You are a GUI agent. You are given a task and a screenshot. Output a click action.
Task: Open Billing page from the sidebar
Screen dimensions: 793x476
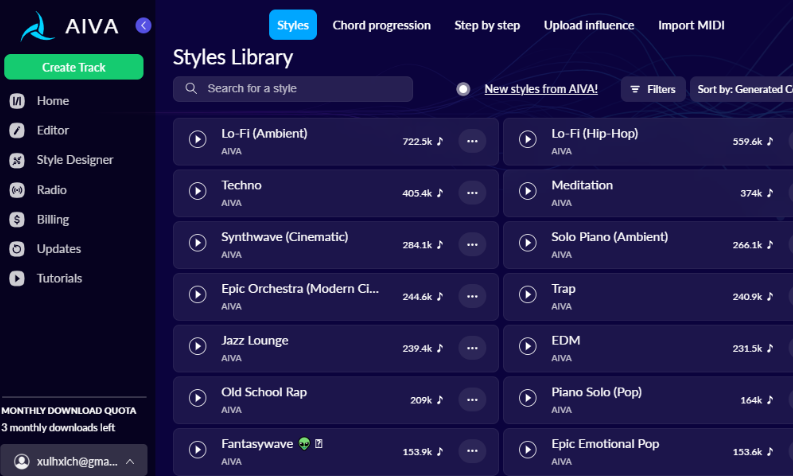coord(53,220)
